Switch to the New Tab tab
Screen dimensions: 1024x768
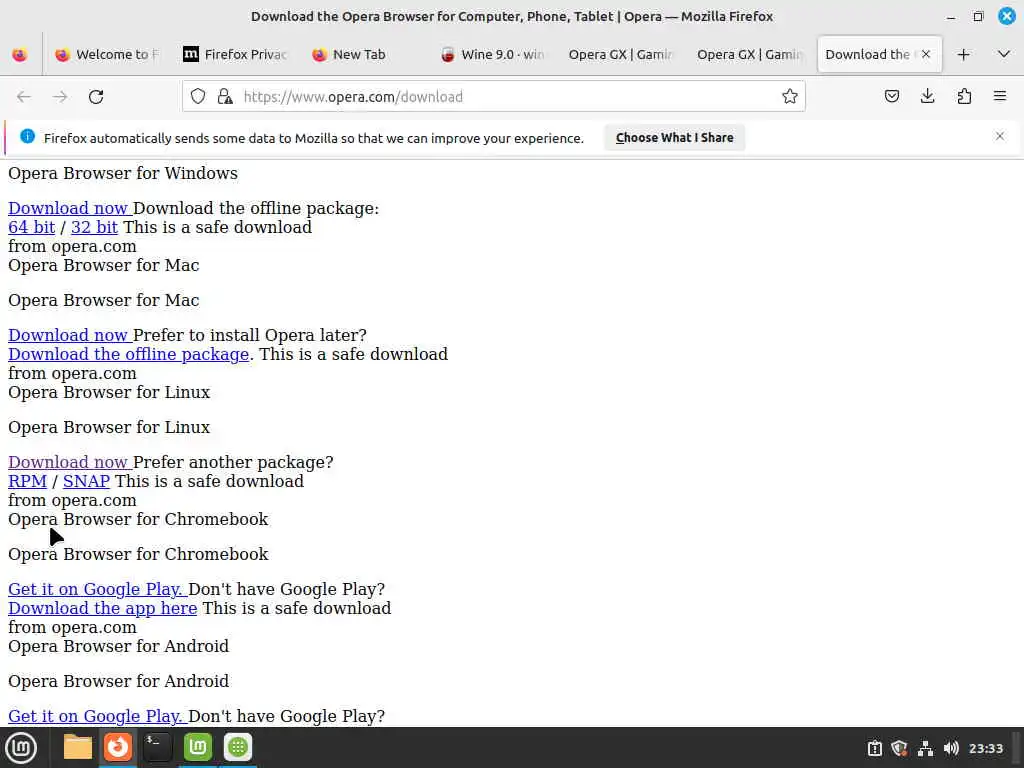pos(363,55)
